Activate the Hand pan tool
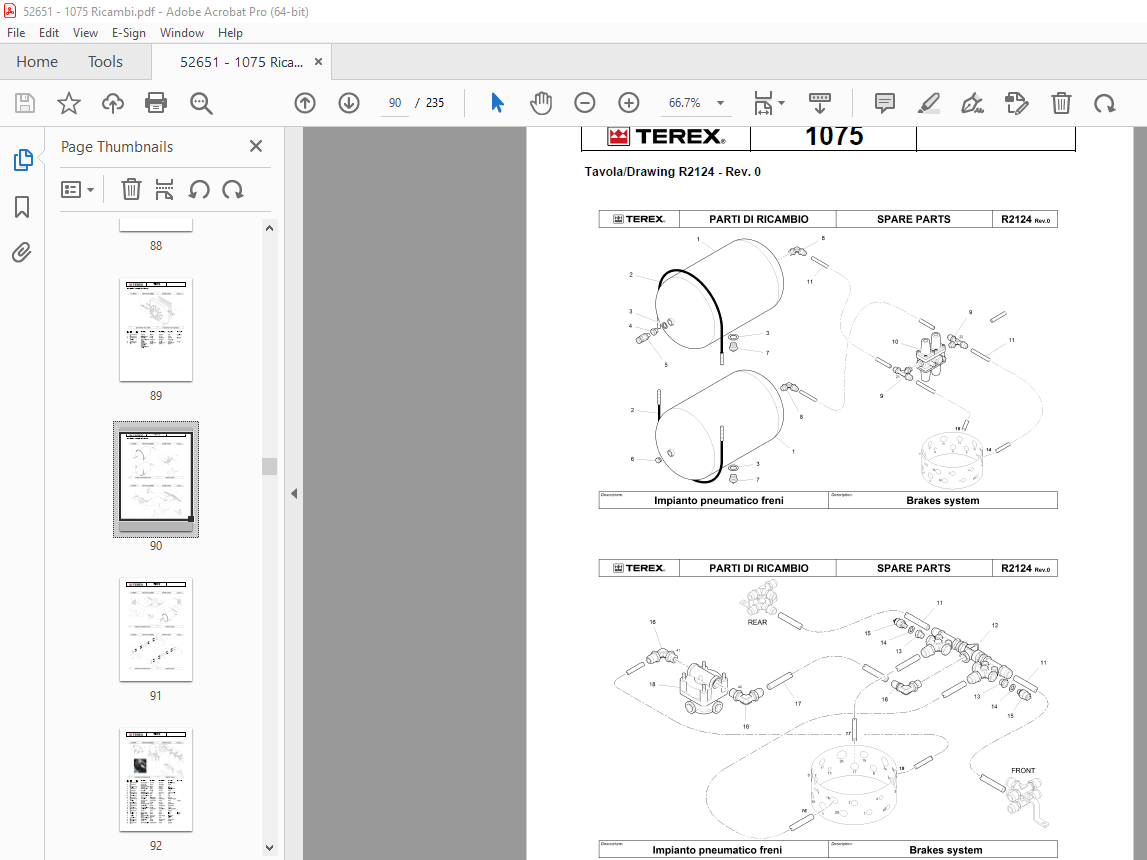Screen dimensions: 1147x860 (541, 103)
